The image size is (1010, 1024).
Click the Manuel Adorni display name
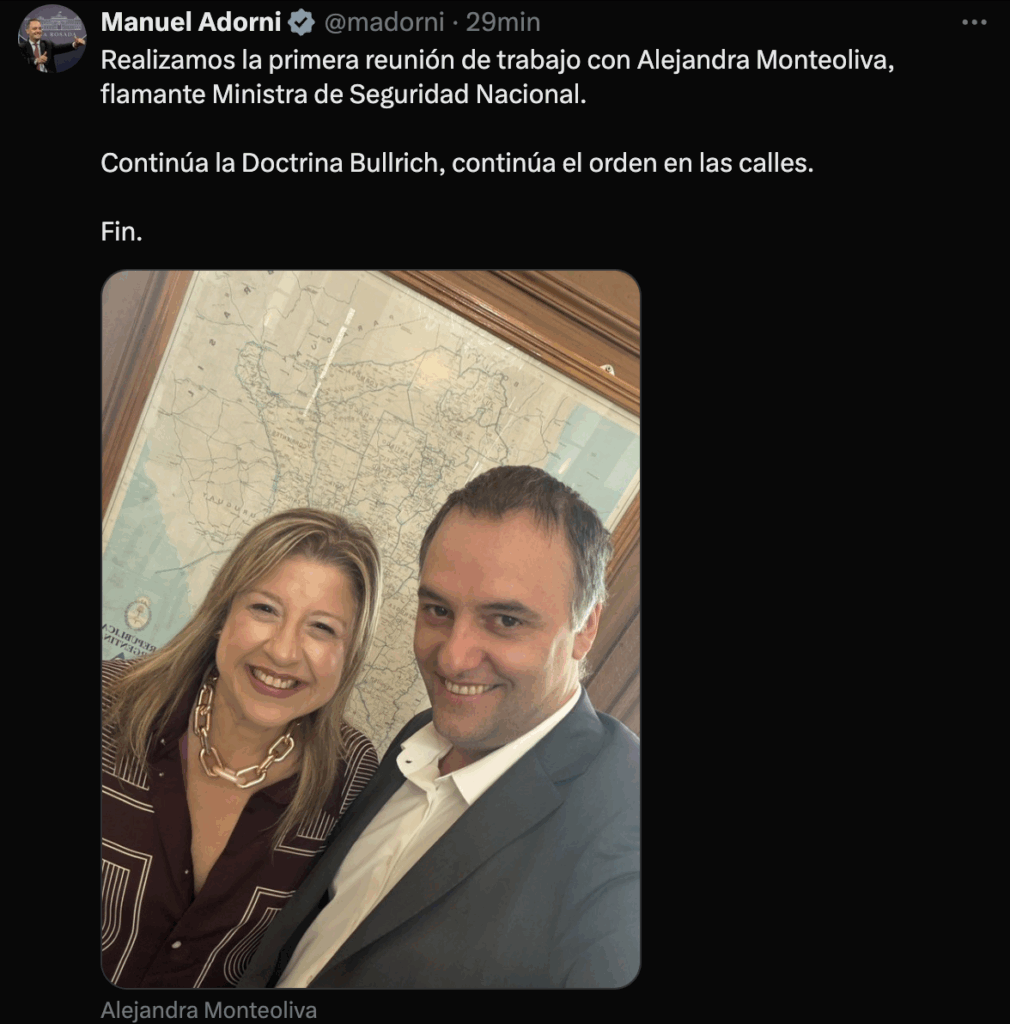pyautogui.click(x=191, y=22)
